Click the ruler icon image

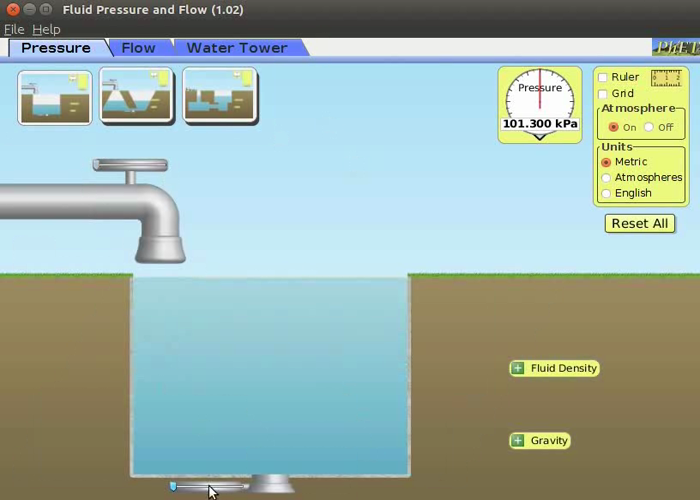point(666,78)
